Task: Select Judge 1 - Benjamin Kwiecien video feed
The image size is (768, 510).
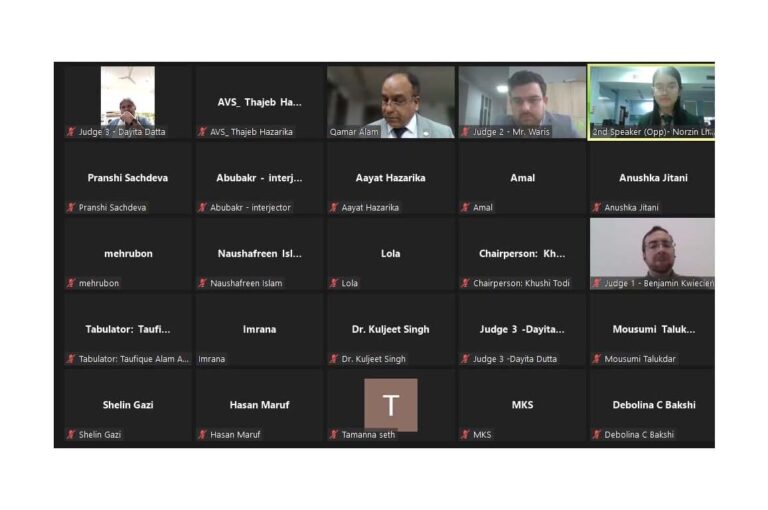Action: click(652, 253)
